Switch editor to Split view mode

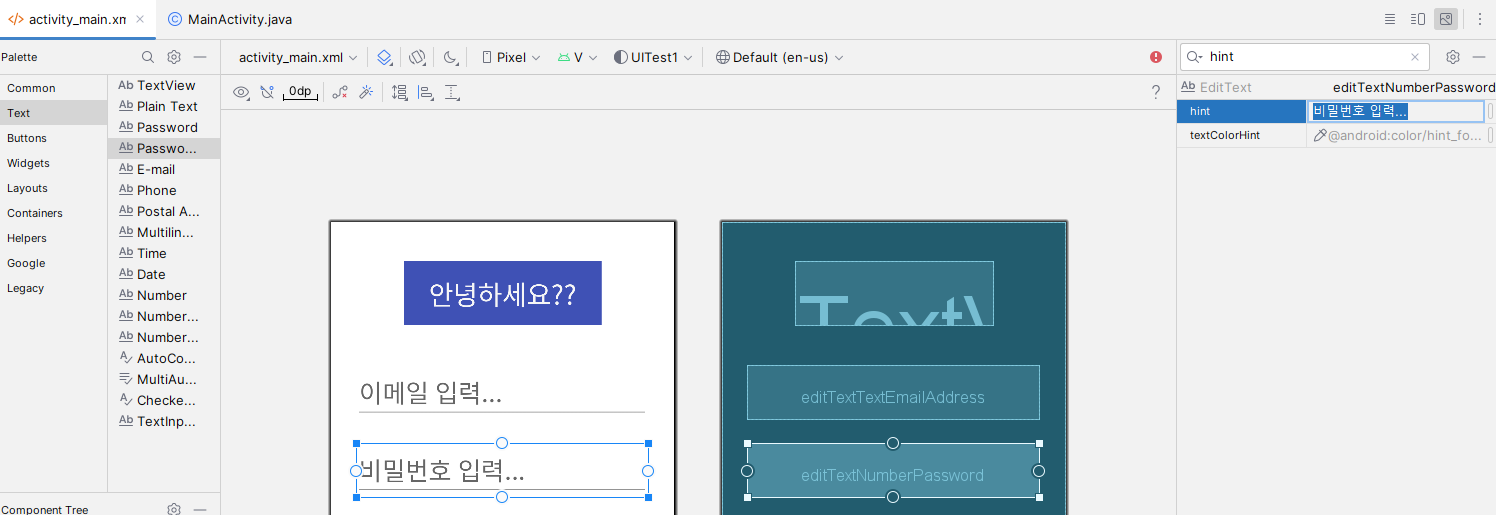coord(1418,19)
